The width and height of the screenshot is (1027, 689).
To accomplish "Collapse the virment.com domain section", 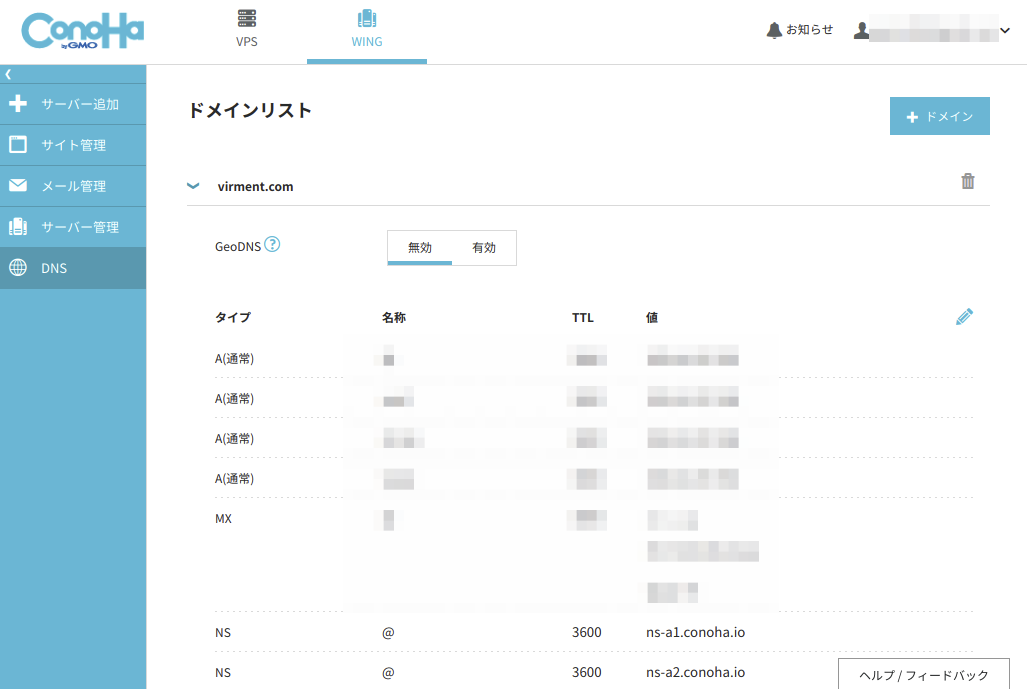I will point(193,185).
